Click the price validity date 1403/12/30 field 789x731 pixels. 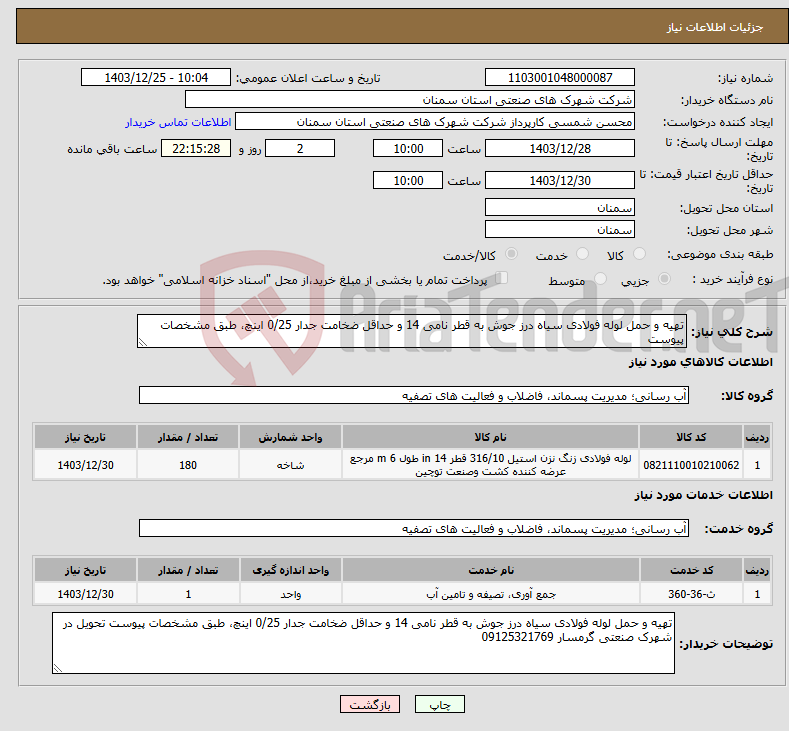pos(560,180)
